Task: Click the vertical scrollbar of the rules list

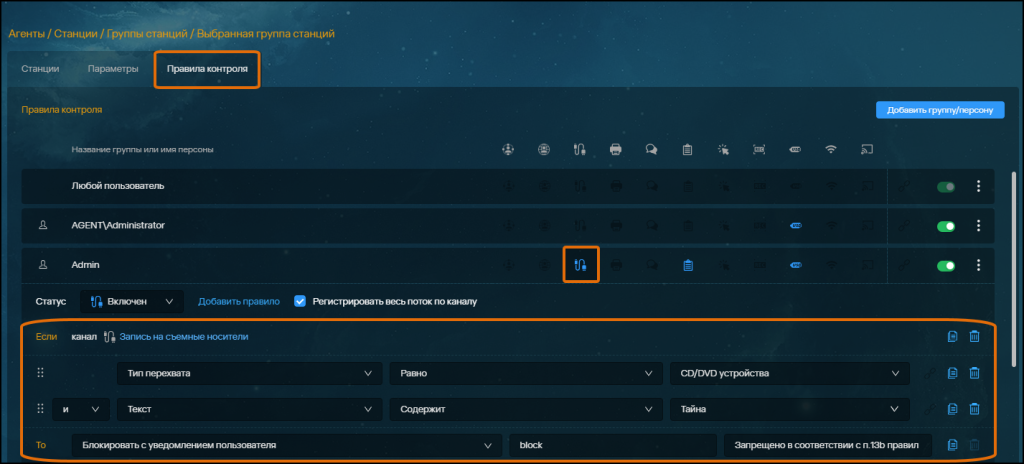Action: pos(1014,268)
